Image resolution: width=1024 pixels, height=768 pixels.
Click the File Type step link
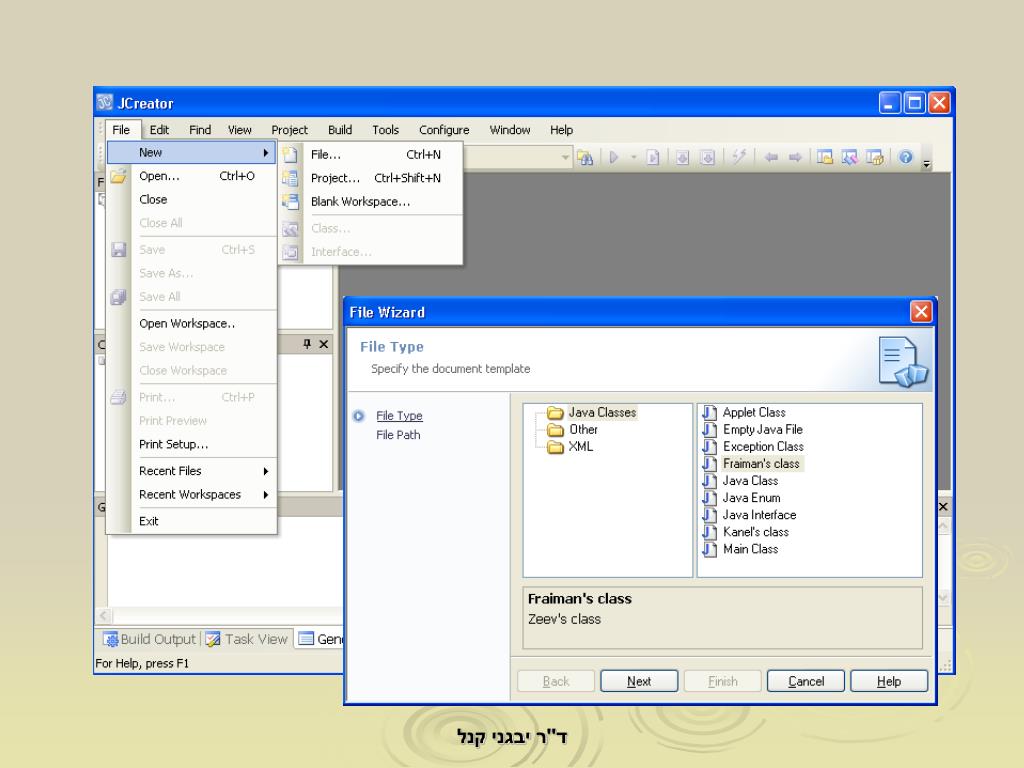399,416
